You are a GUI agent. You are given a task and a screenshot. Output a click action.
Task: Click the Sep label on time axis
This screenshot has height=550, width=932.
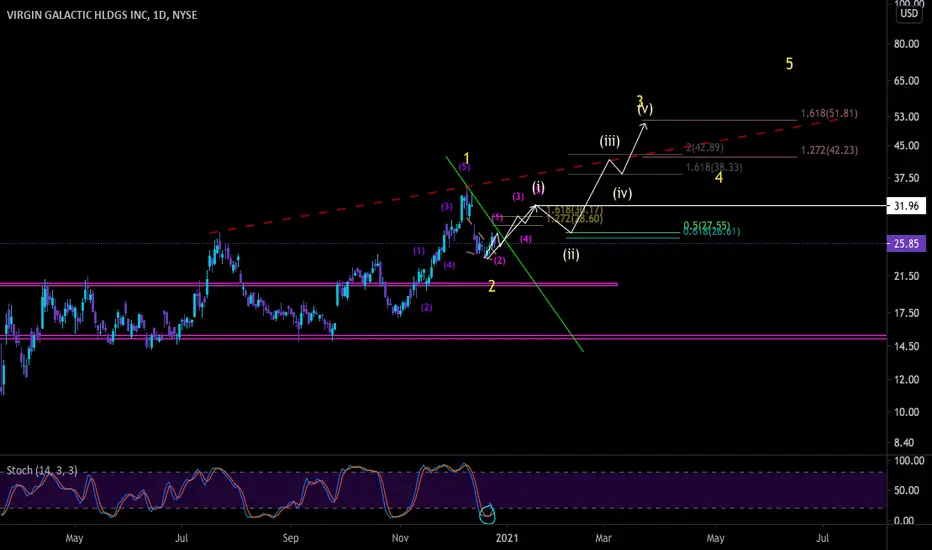[291, 538]
